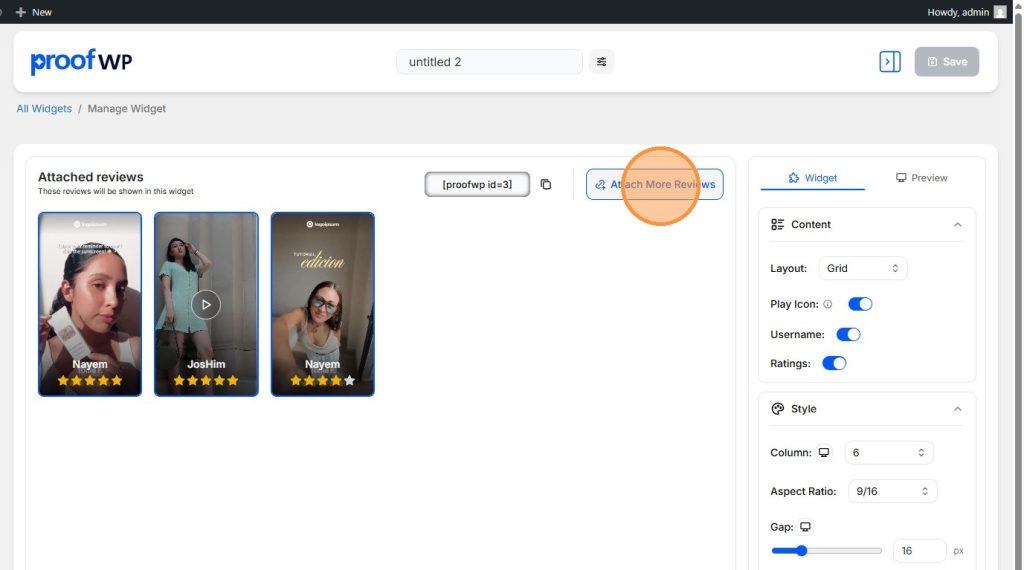Screen dimensions: 1024x570
Task: Click the [proofwp id=3] shortcode box
Action: tap(477, 185)
